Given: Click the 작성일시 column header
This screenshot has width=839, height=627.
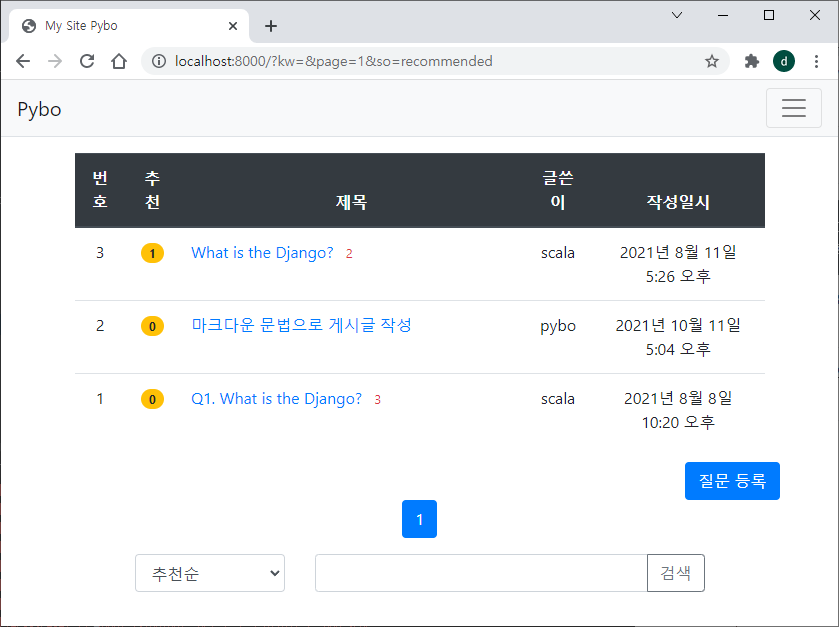Looking at the screenshot, I should point(678,202).
